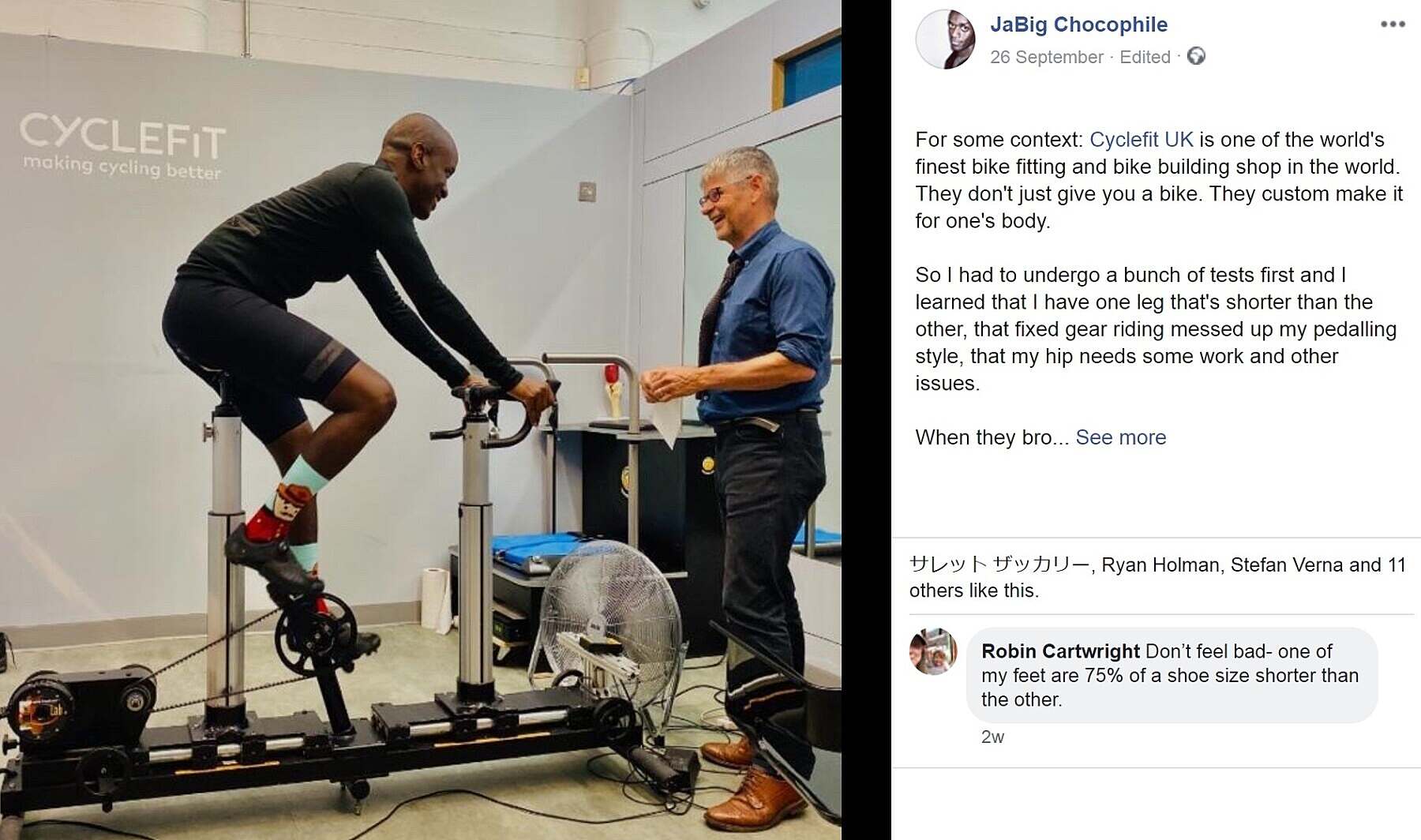This screenshot has width=1421, height=840.
Task: Open the 26 September timestamp link
Action: (x=1046, y=57)
